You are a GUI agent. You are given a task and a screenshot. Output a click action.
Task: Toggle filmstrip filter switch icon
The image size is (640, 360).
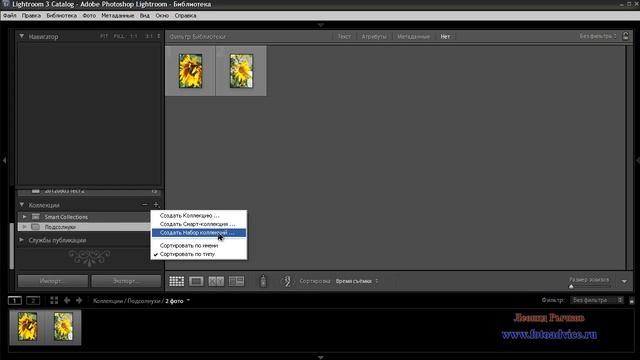click(x=631, y=301)
